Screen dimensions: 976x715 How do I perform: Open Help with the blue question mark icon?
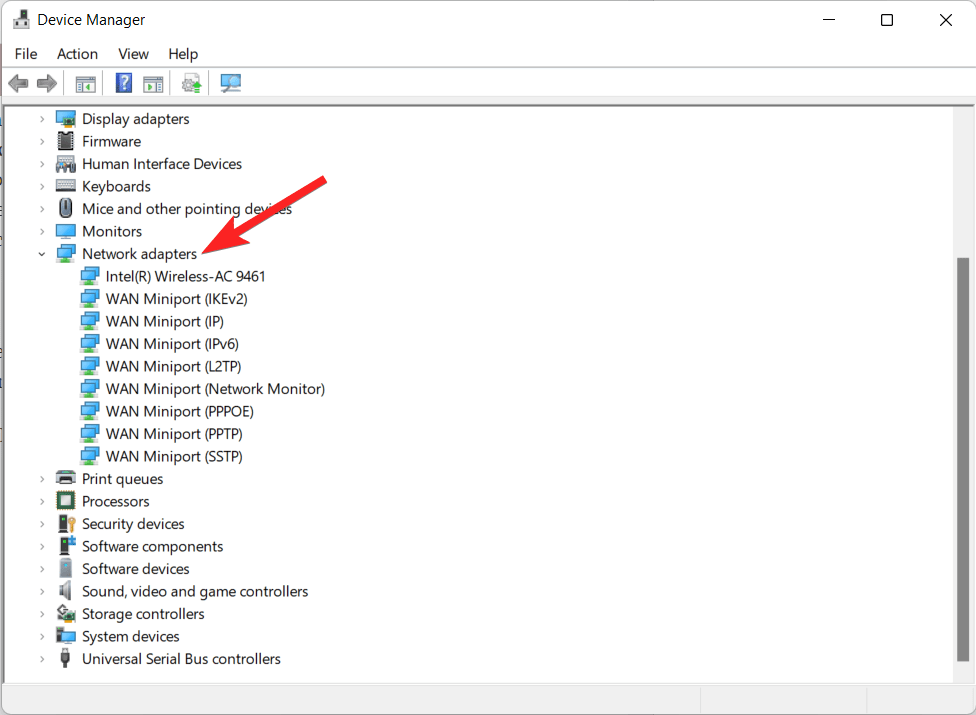pyautogui.click(x=124, y=84)
